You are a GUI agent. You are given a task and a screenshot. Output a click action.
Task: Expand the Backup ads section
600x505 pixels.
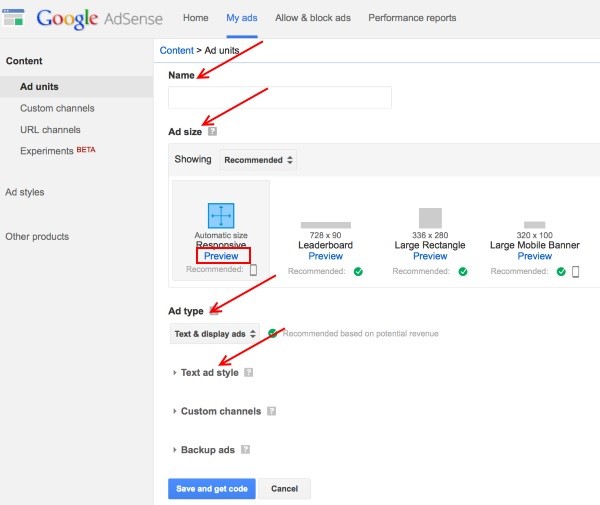point(207,450)
